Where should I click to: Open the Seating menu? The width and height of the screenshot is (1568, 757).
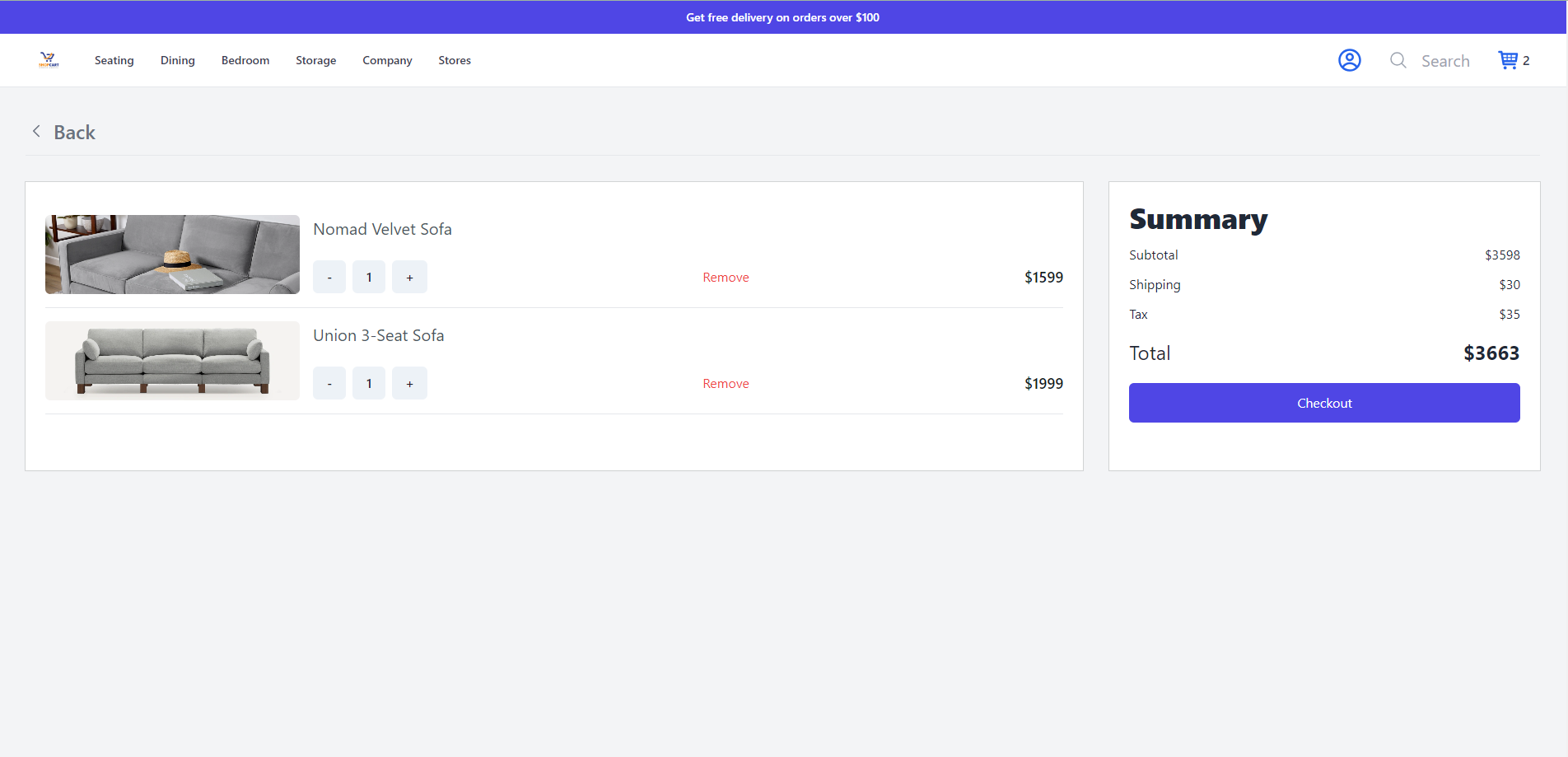point(114,60)
